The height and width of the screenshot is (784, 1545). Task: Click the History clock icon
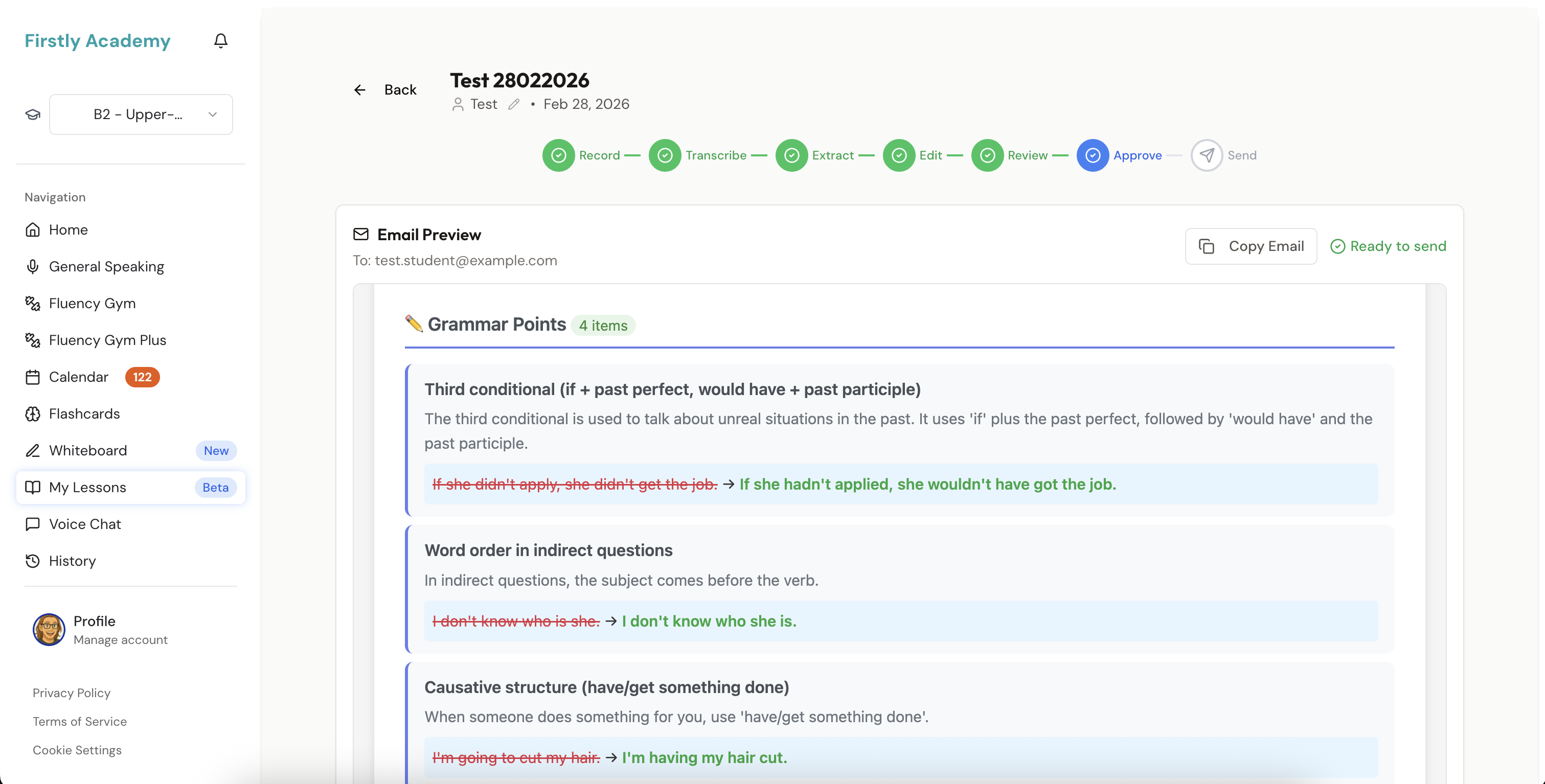33,561
